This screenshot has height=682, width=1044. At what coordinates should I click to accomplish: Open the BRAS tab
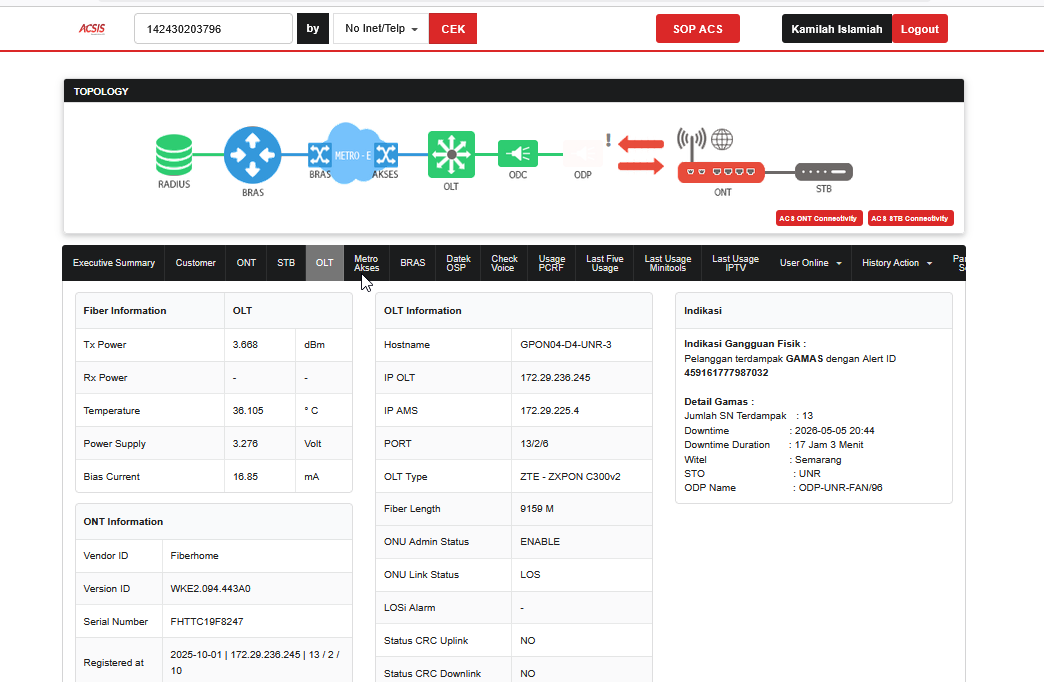click(x=413, y=263)
